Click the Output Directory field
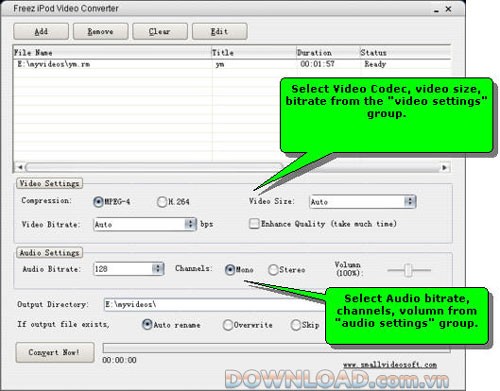 pos(214,304)
